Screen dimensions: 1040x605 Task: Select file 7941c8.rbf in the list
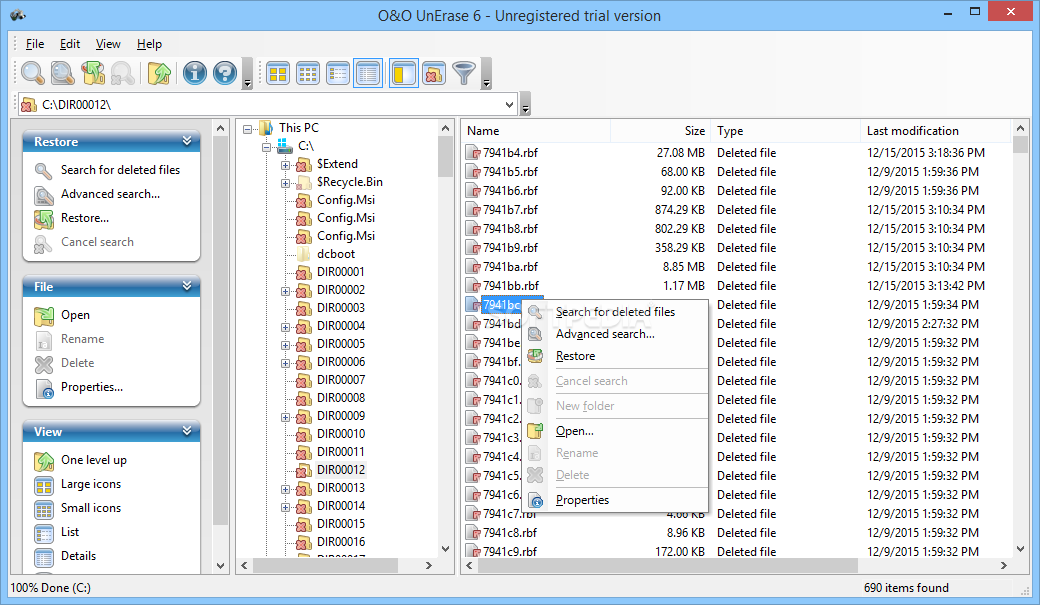pyautogui.click(x=510, y=533)
